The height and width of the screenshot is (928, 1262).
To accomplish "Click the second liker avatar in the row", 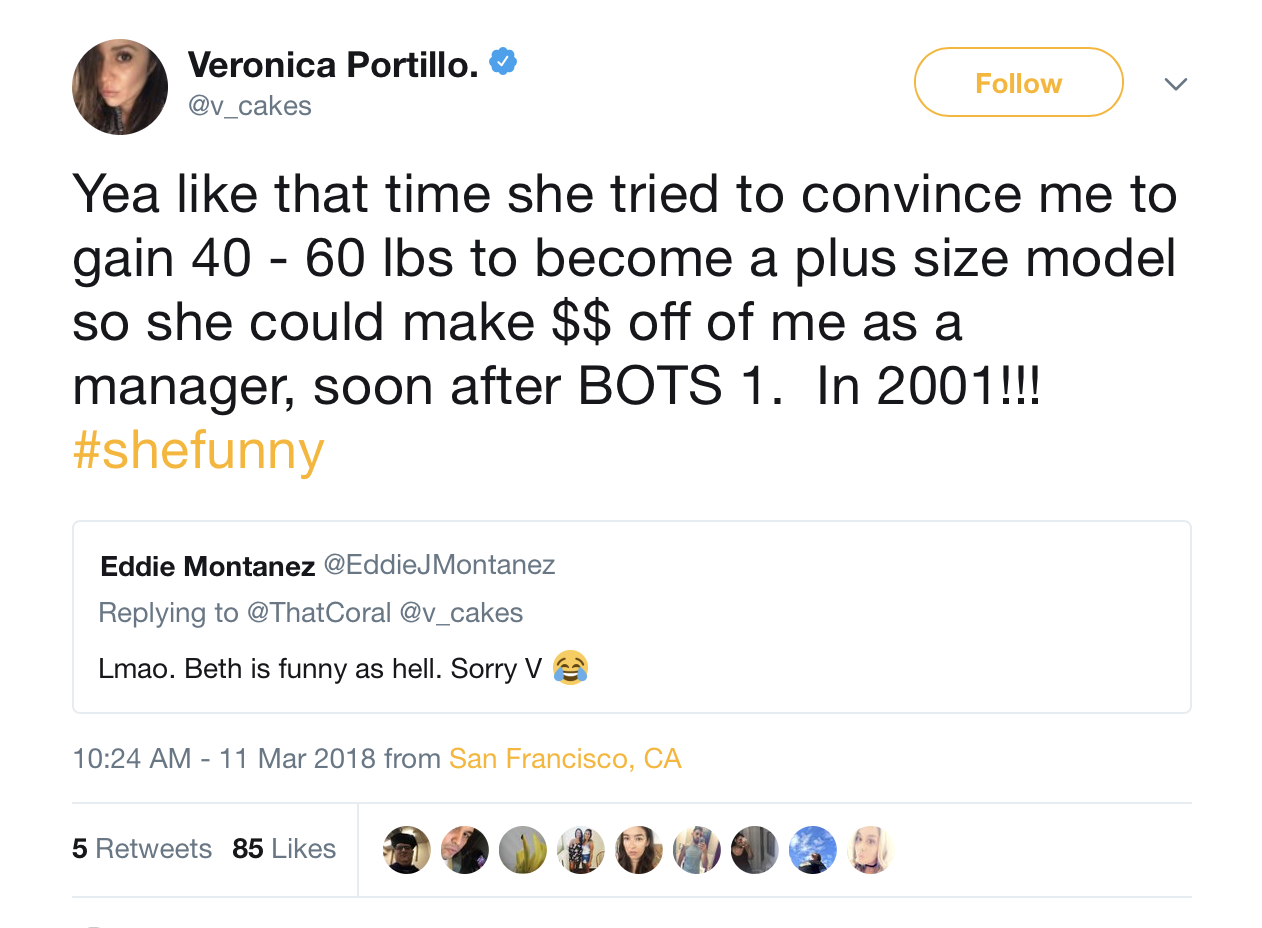I will click(465, 850).
